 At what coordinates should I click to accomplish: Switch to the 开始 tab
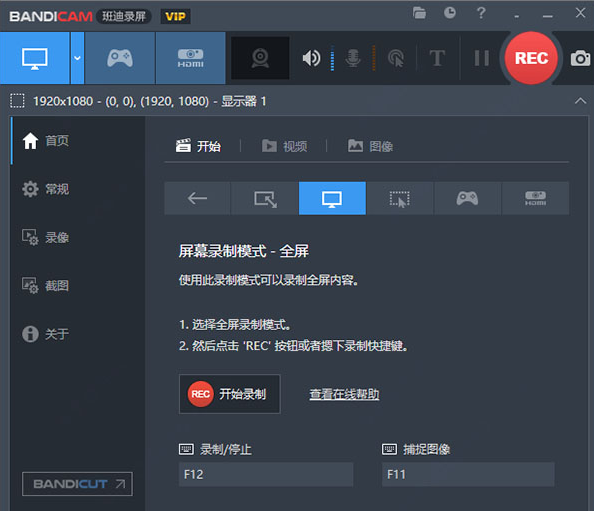coord(198,146)
